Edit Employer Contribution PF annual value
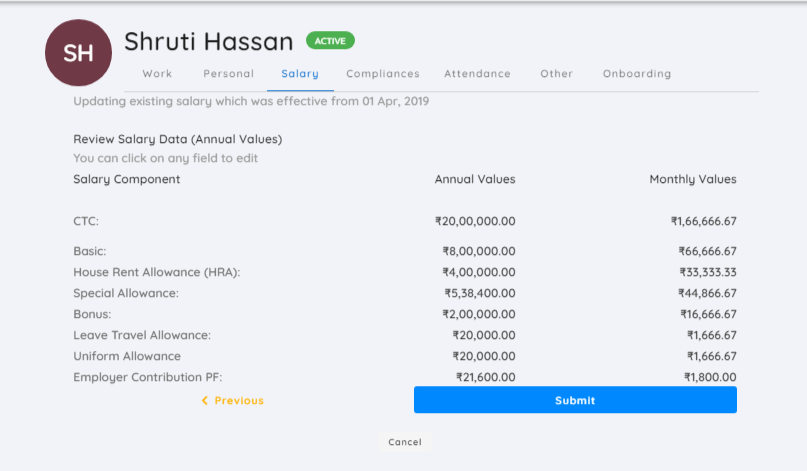807x471 pixels. (485, 377)
